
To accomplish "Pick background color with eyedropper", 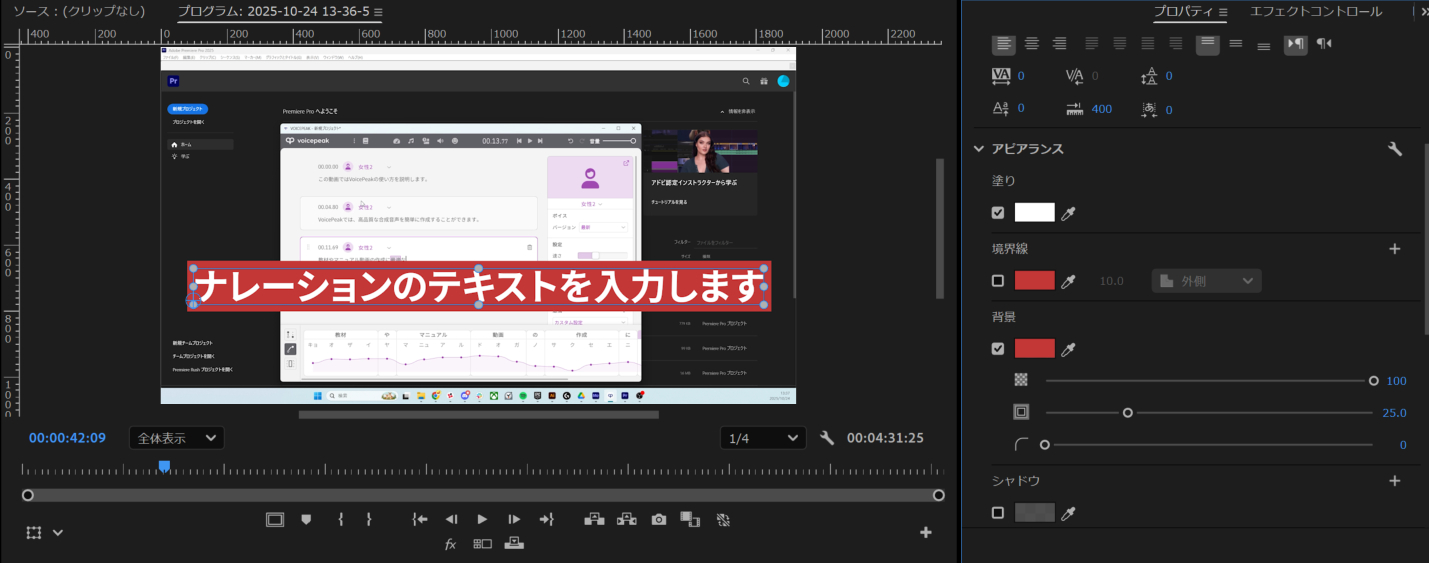I will pos(1068,349).
